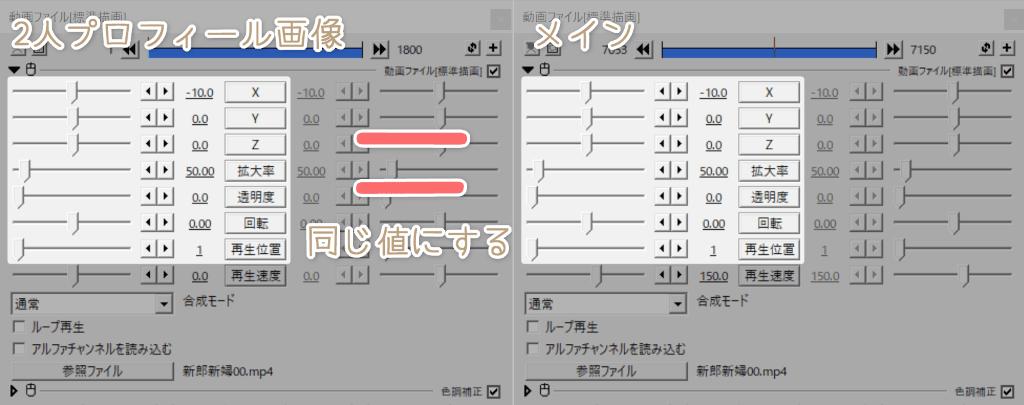Click 拡大率 value 50.00 field, メイン window
This screenshot has height=405, width=1024.
coord(714,171)
